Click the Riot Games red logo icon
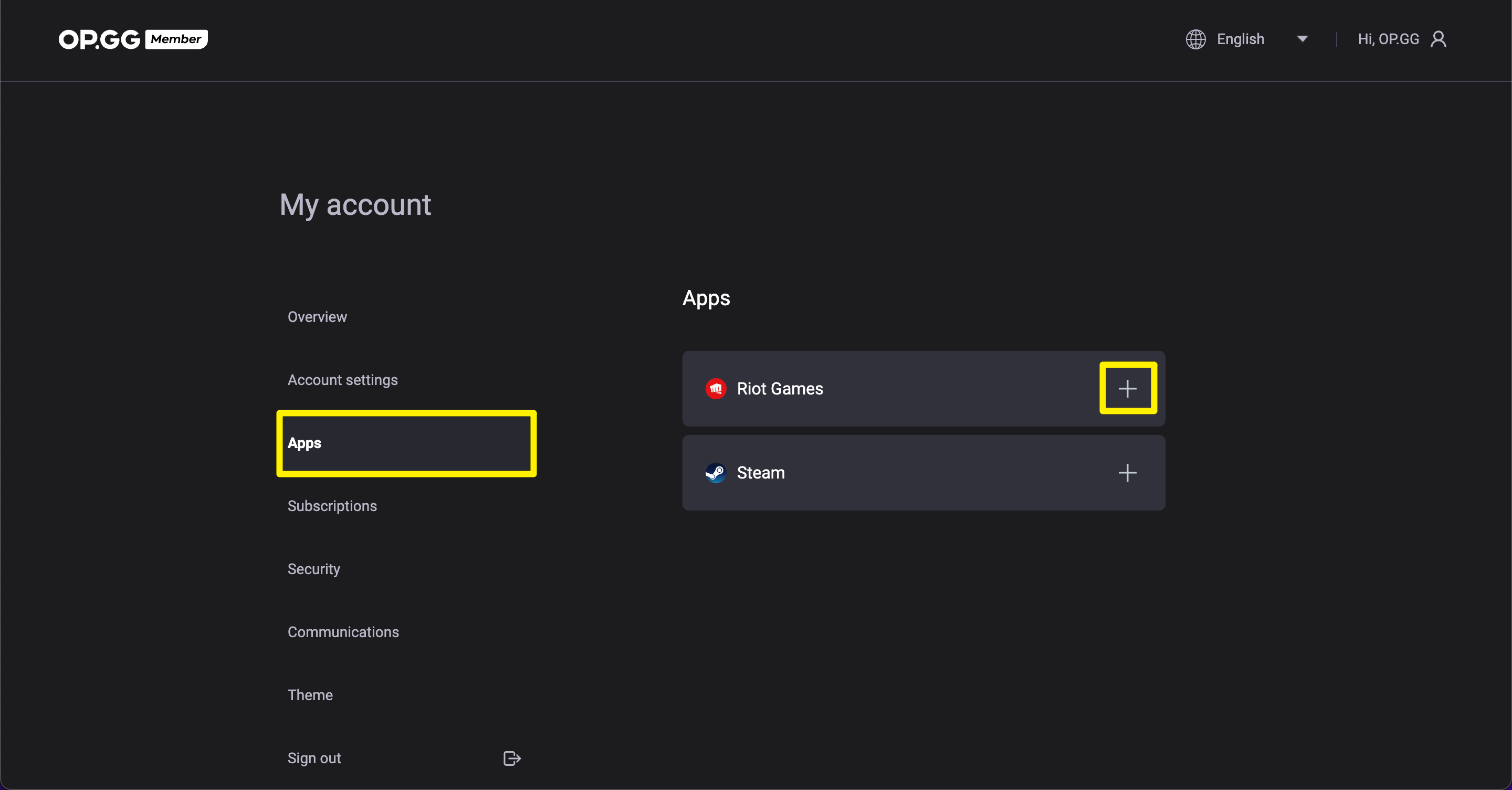Image resolution: width=1512 pixels, height=790 pixels. [716, 388]
